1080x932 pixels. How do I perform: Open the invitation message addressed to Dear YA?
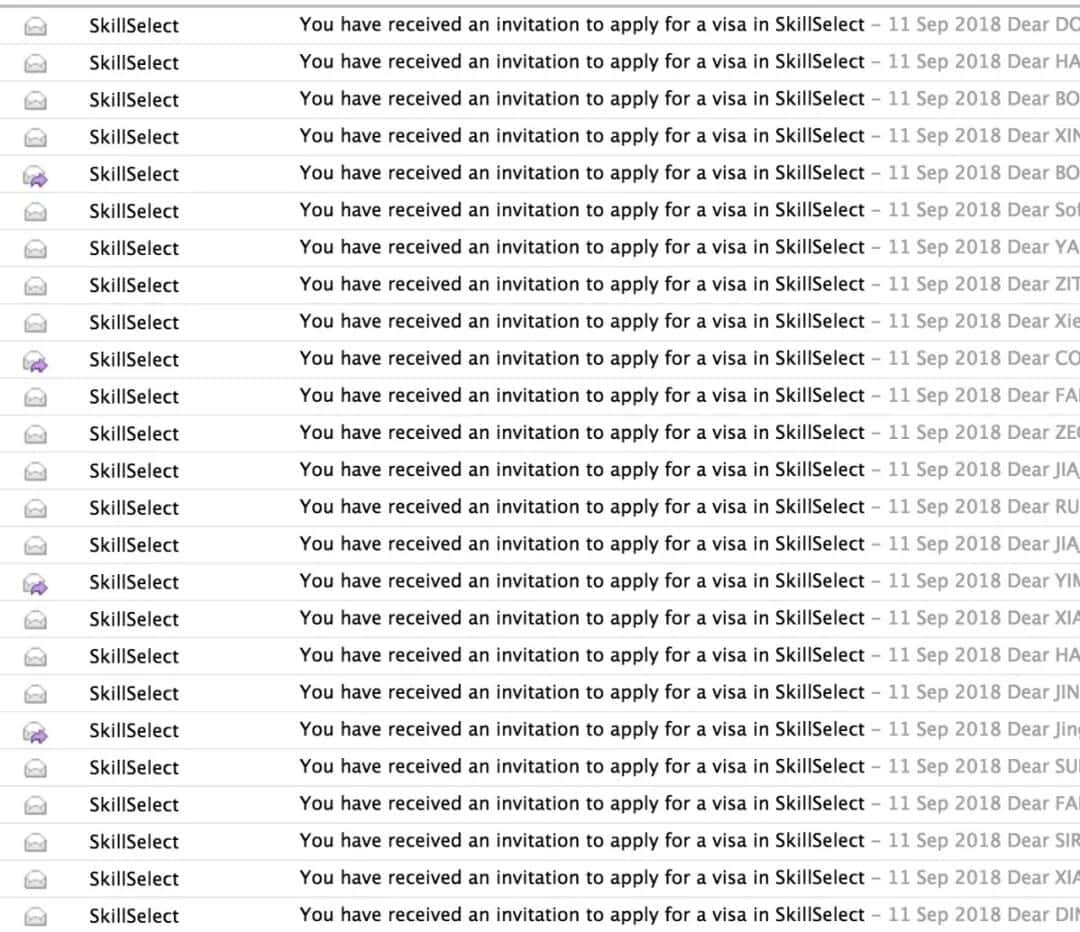[x=540, y=248]
